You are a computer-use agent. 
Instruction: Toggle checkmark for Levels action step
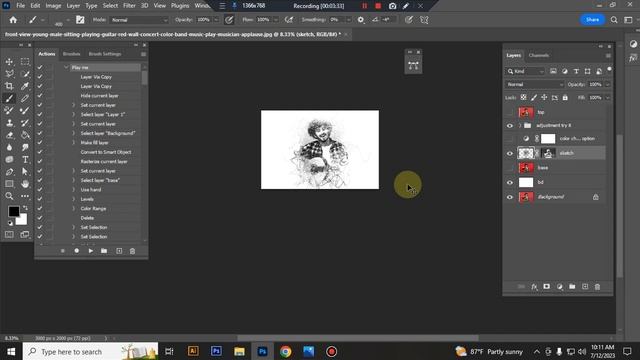point(40,199)
